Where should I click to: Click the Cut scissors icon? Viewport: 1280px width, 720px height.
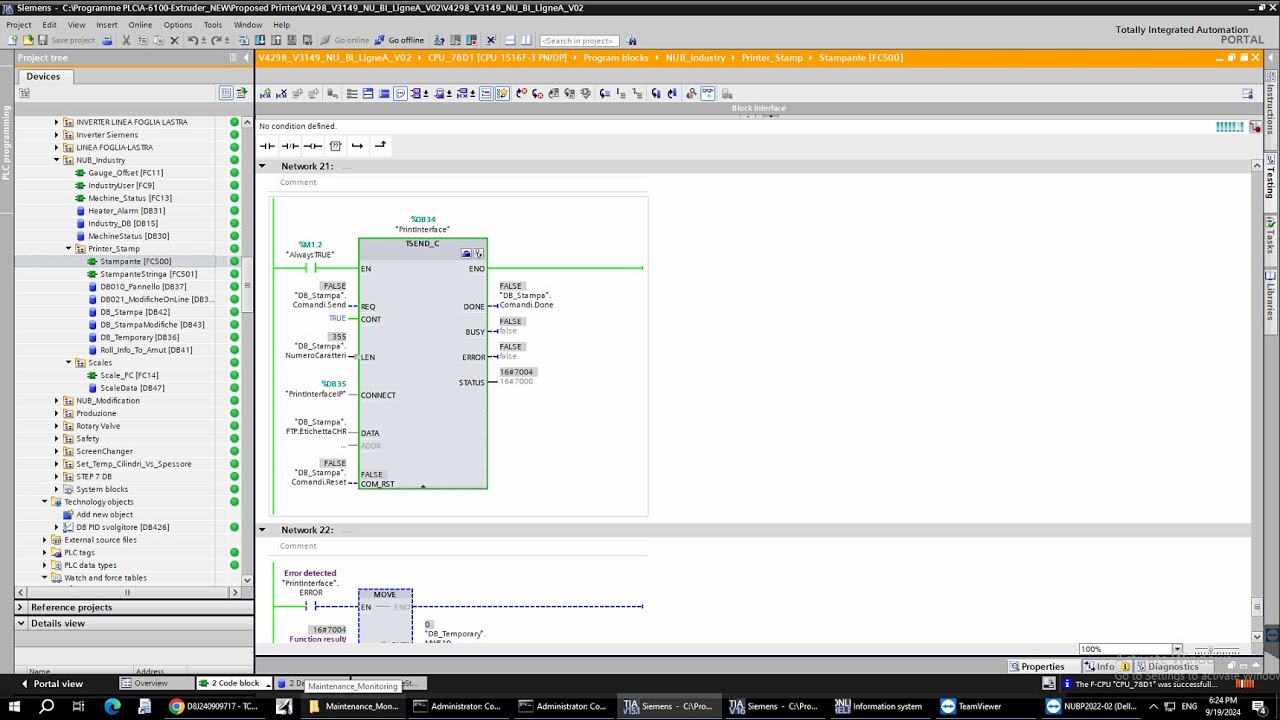(126, 40)
